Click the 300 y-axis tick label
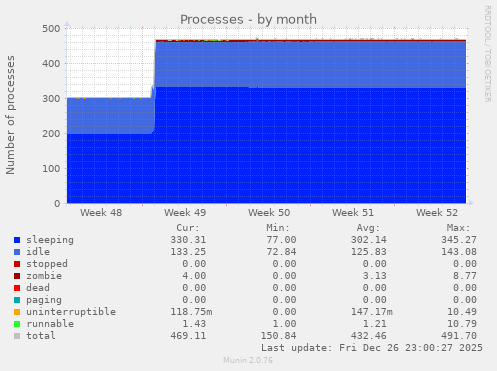The width and height of the screenshot is (497, 371). tap(51, 99)
